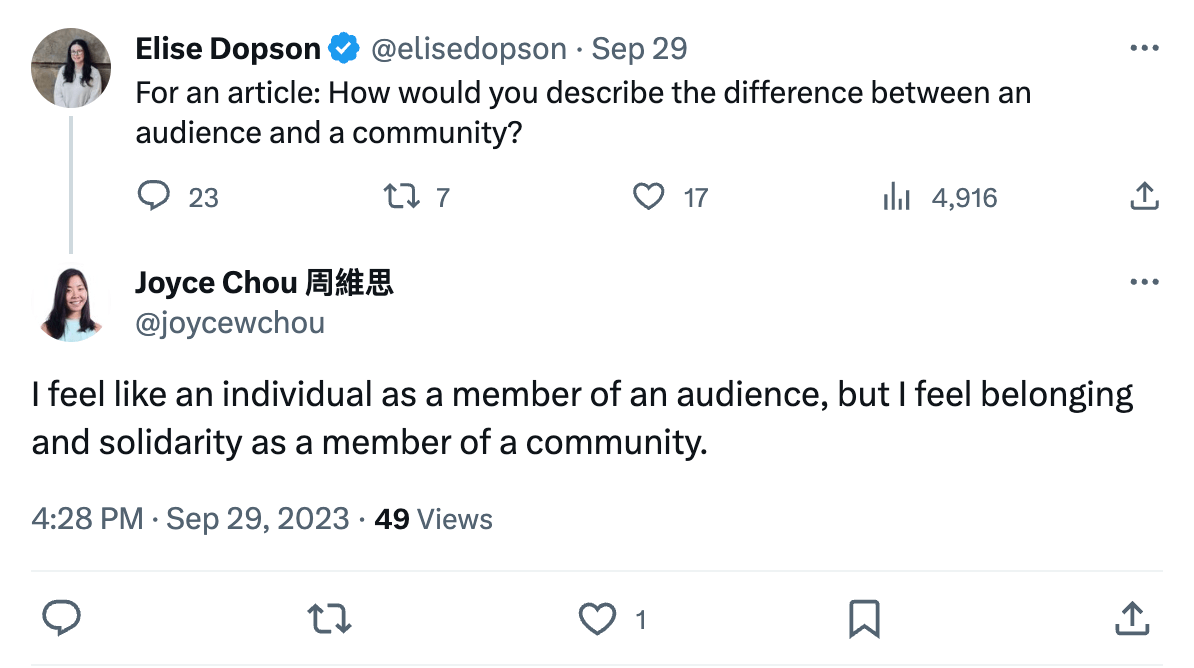This screenshot has height=668, width=1194.
Task: Click the reply icon on Elise Dopson's tweet
Action: coord(155,197)
